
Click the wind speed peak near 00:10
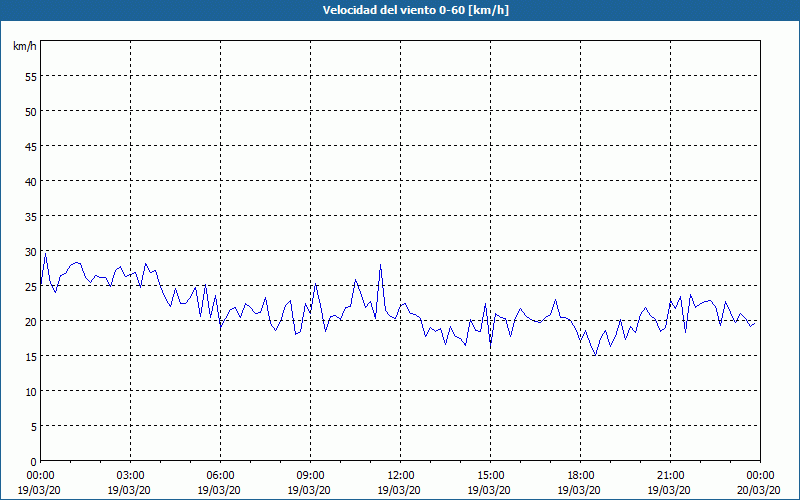pos(45,253)
